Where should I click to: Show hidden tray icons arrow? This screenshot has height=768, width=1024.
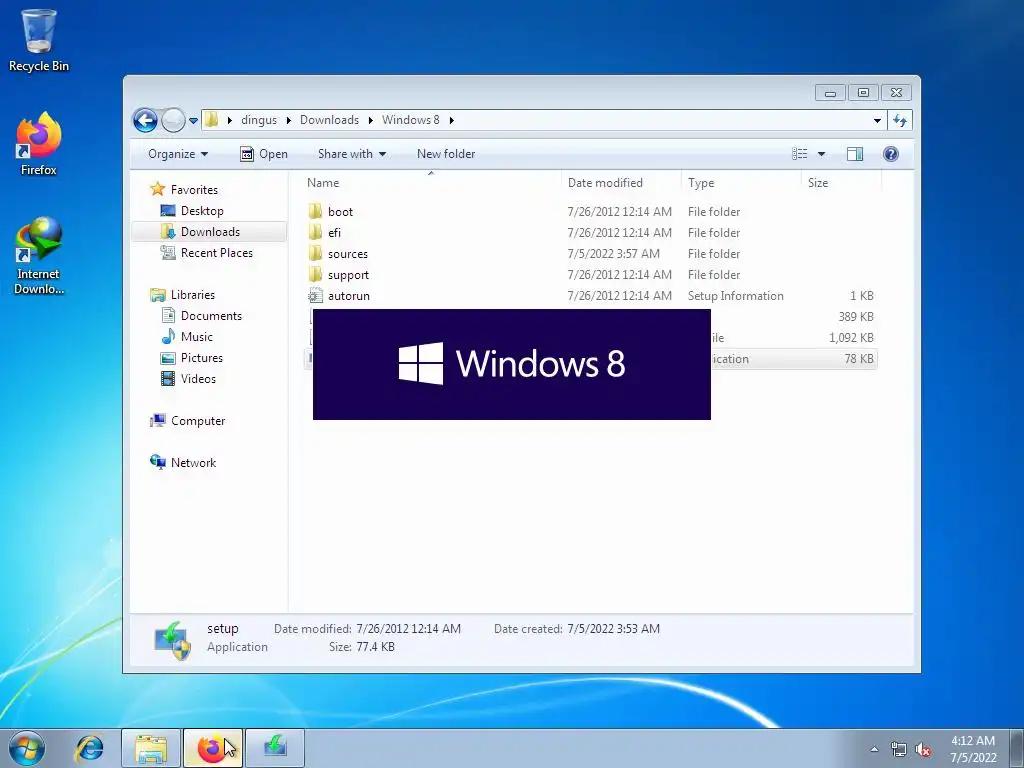874,749
